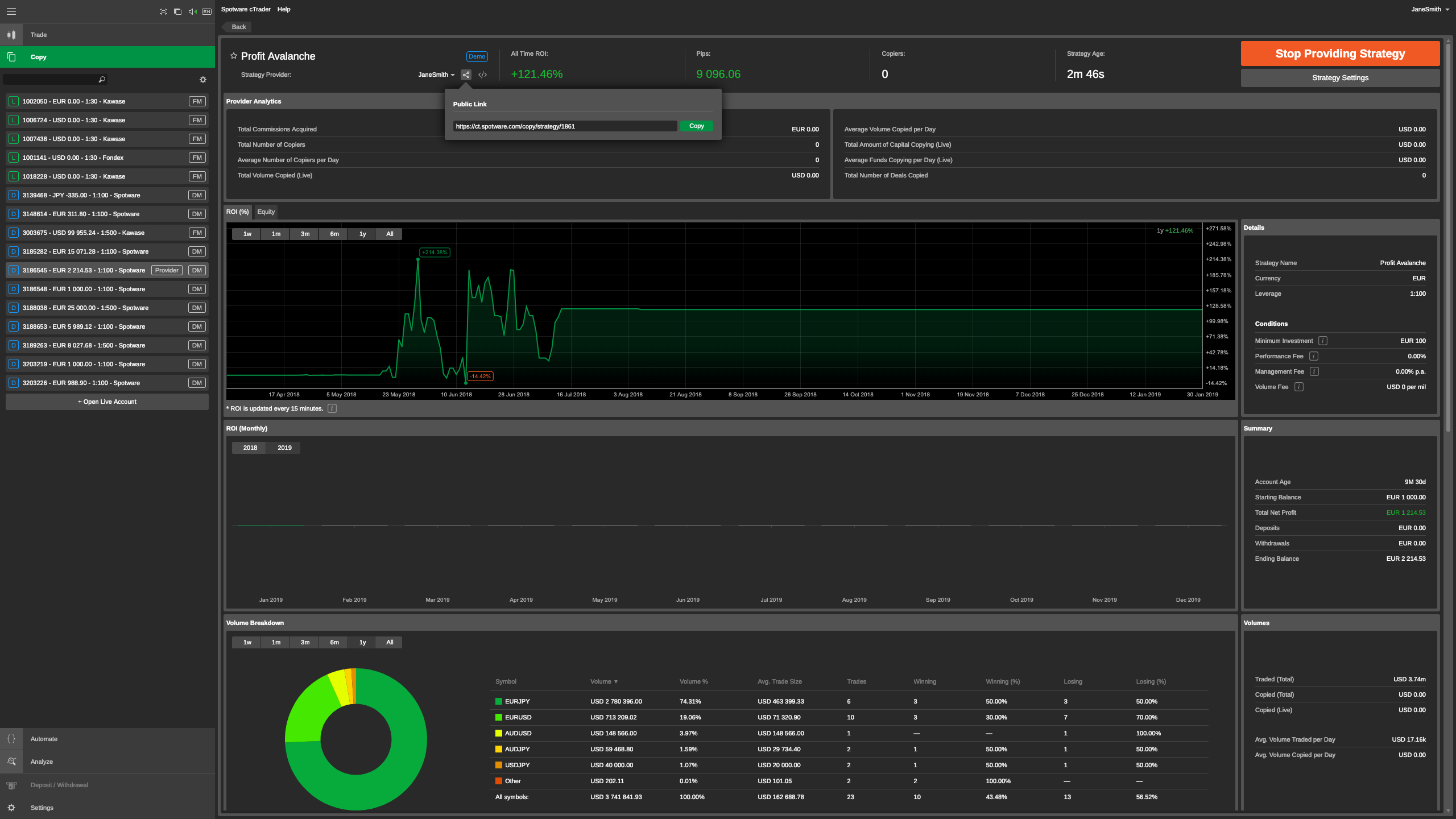Select 6m range on ROI chart
Image resolution: width=1456 pixels, height=819 pixels.
pos(334,234)
